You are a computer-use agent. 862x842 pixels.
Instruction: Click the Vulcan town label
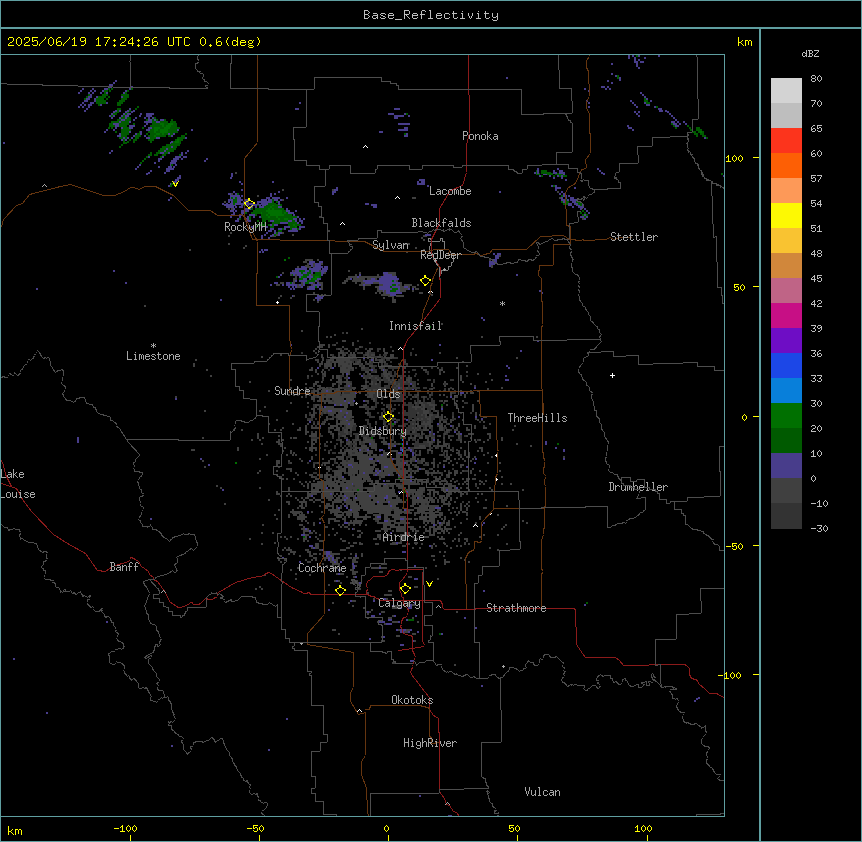[542, 792]
